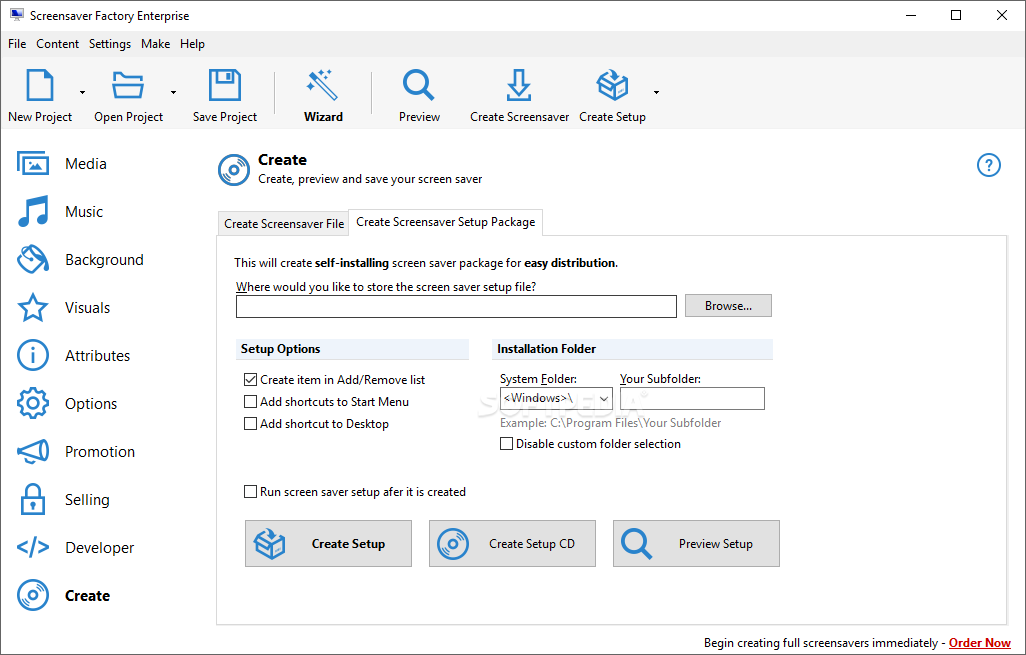The image size is (1026, 655).
Task: Expand the Open Project dropdown arrow
Action: pos(173,92)
